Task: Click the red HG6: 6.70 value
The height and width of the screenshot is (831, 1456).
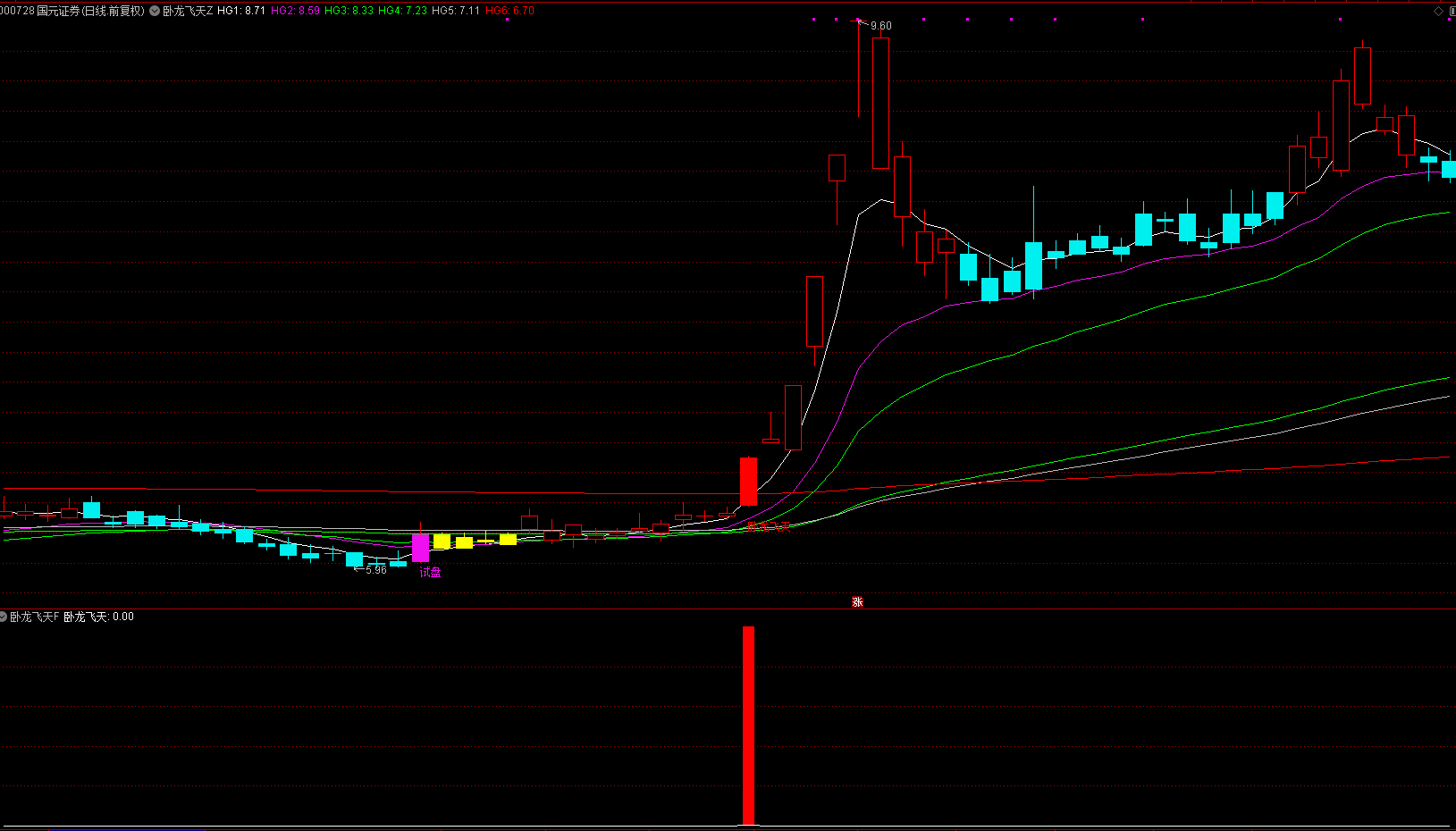Action: click(x=509, y=11)
